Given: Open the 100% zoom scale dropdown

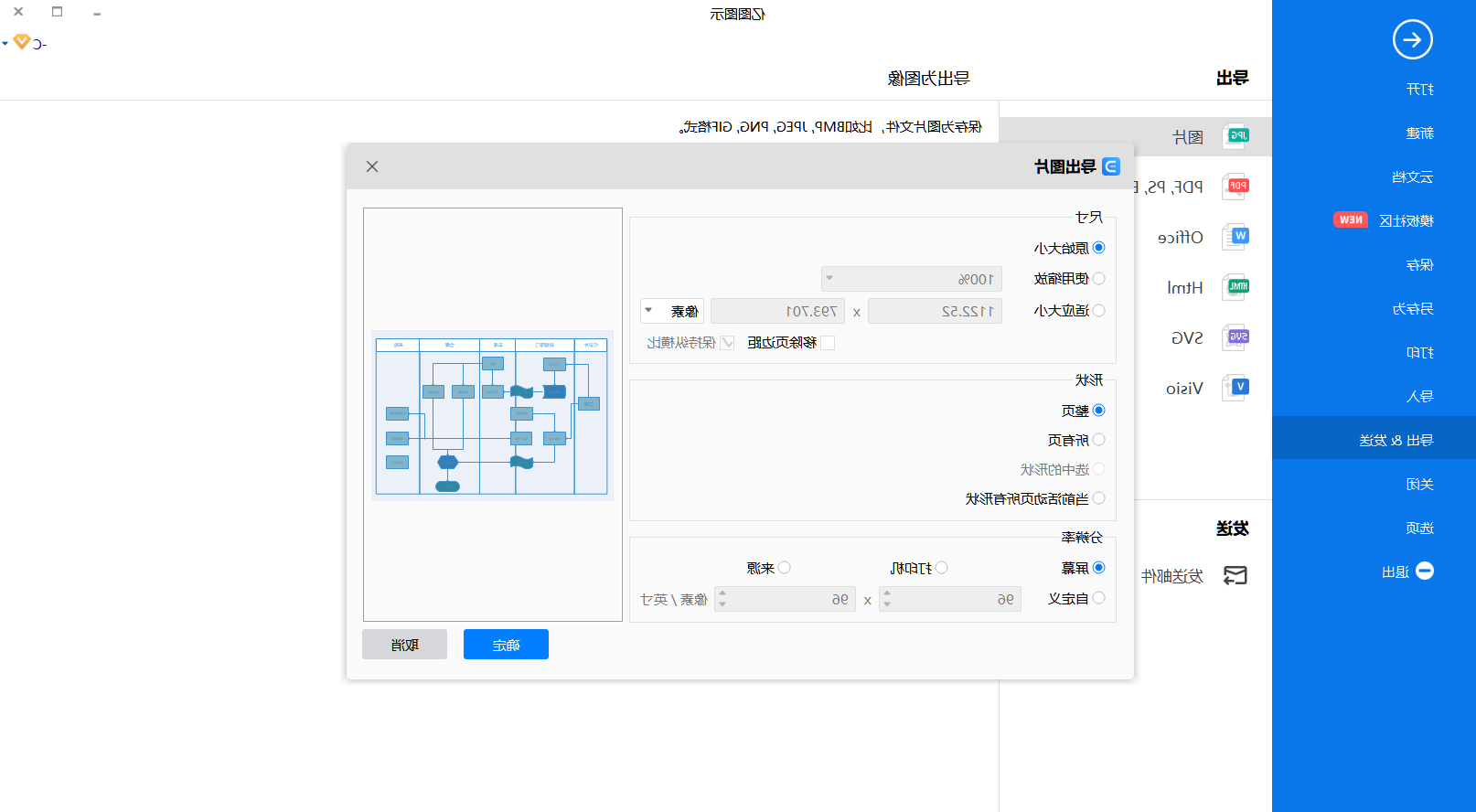Looking at the screenshot, I should click(912, 279).
